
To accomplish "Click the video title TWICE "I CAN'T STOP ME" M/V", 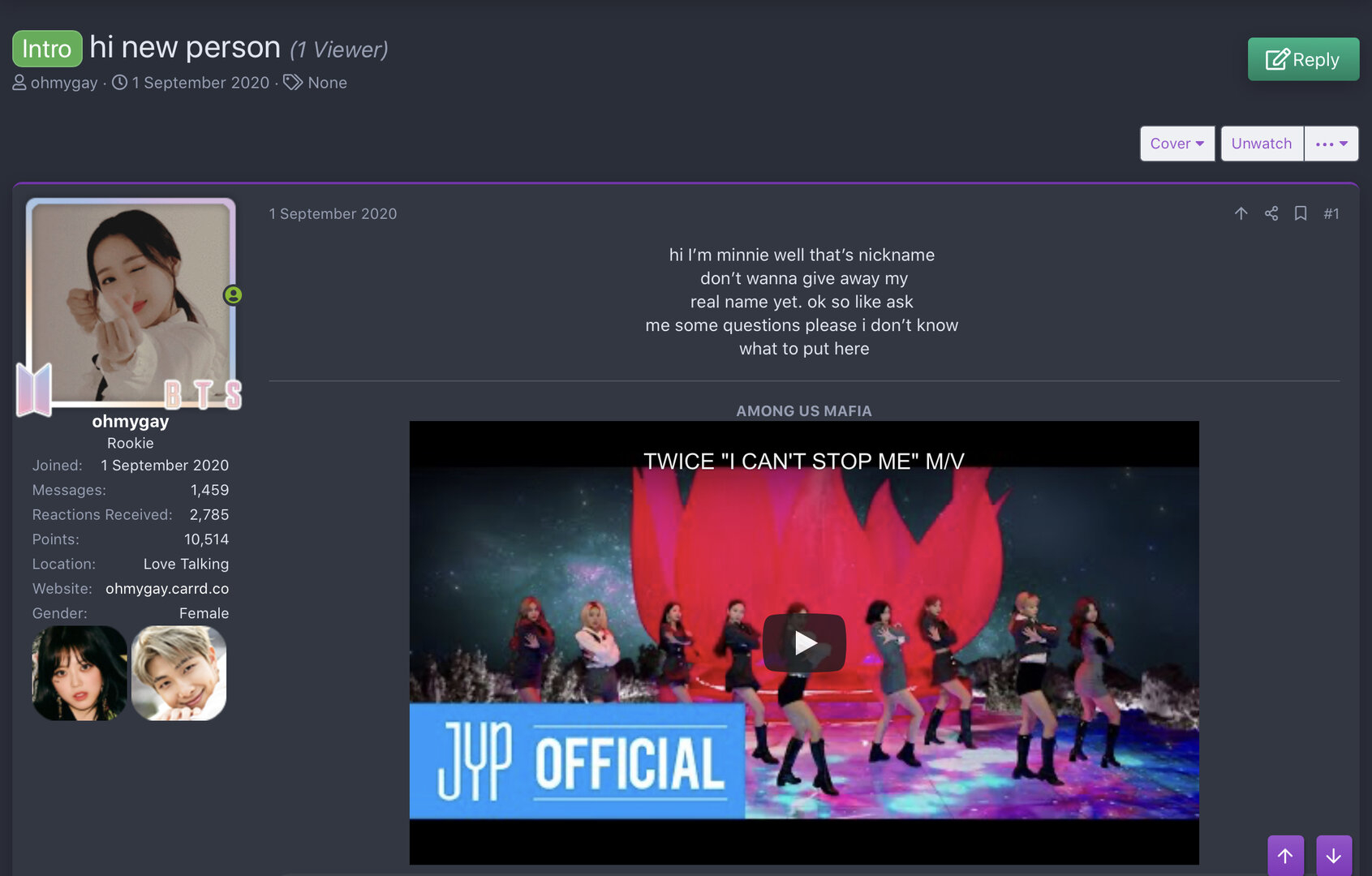I will [x=804, y=461].
